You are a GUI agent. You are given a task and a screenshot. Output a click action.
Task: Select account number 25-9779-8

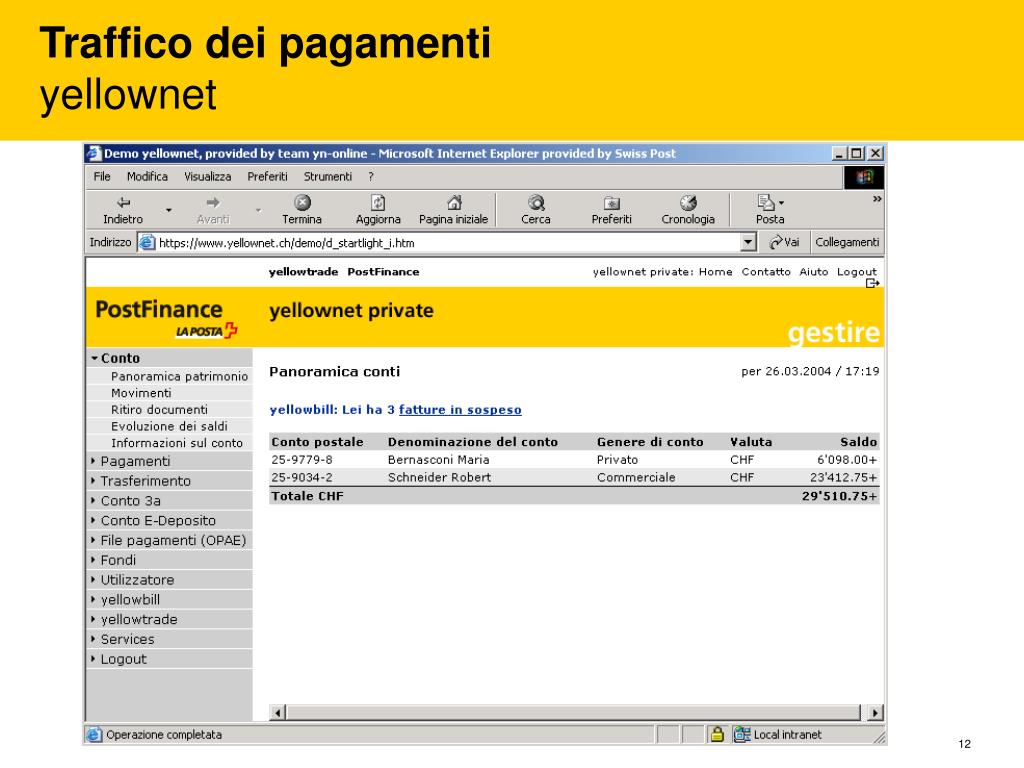coord(302,460)
